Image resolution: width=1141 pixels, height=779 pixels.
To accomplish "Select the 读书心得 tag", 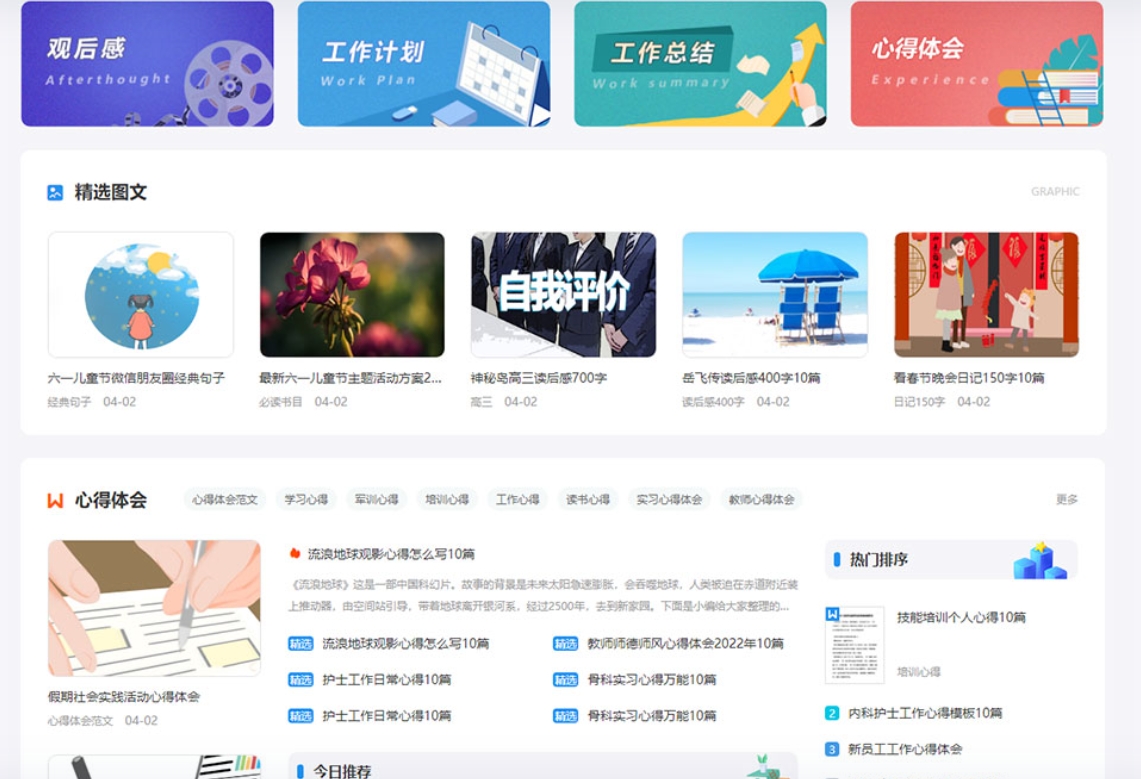I will coord(588,499).
